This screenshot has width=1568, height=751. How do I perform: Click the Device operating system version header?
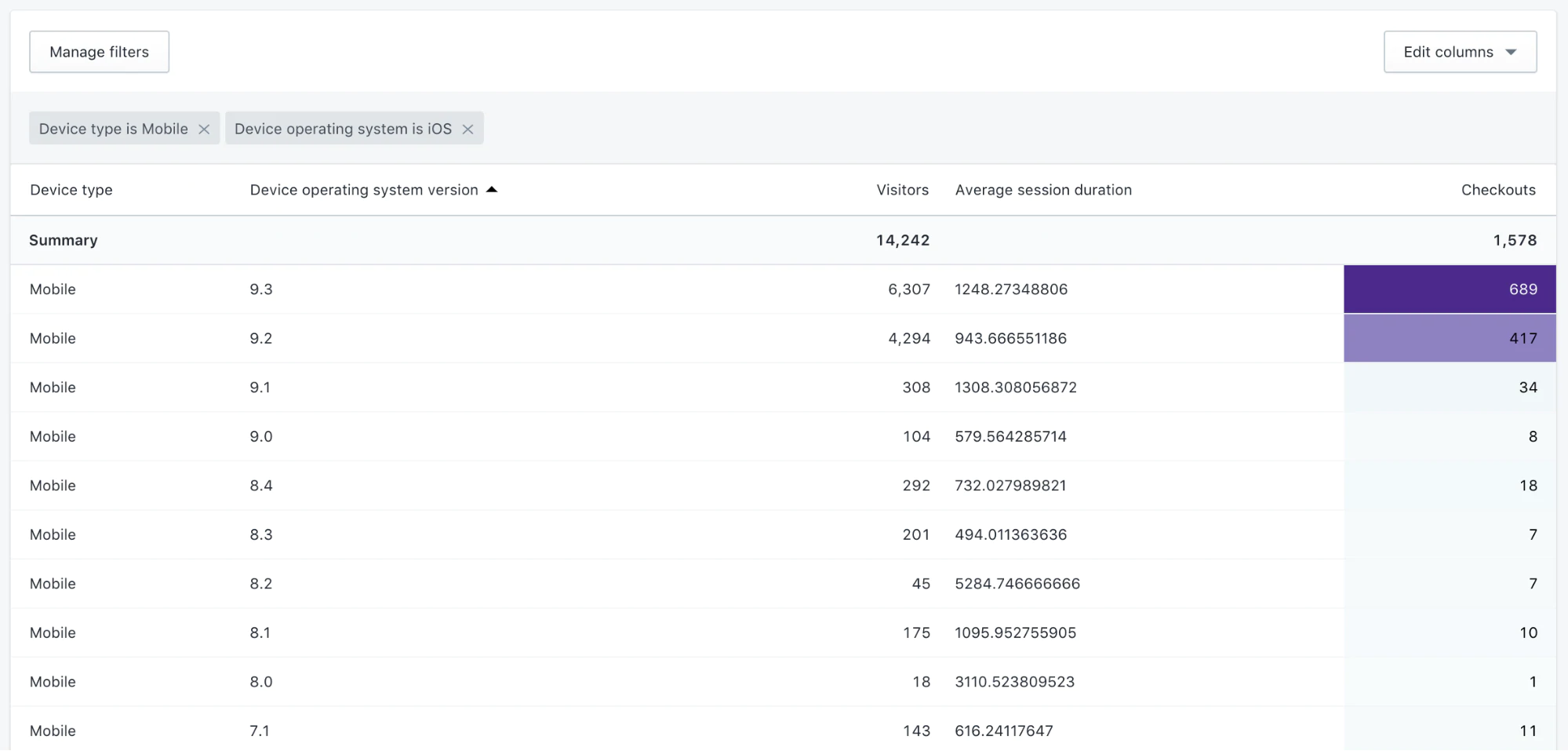tap(363, 190)
